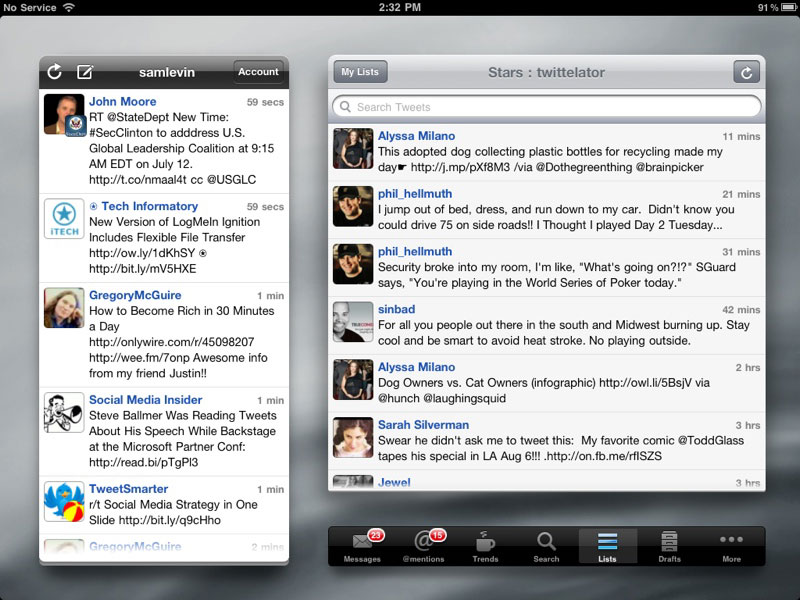Open the http://bit.ly/q9cHho link
The image size is (800, 600).
(170, 520)
